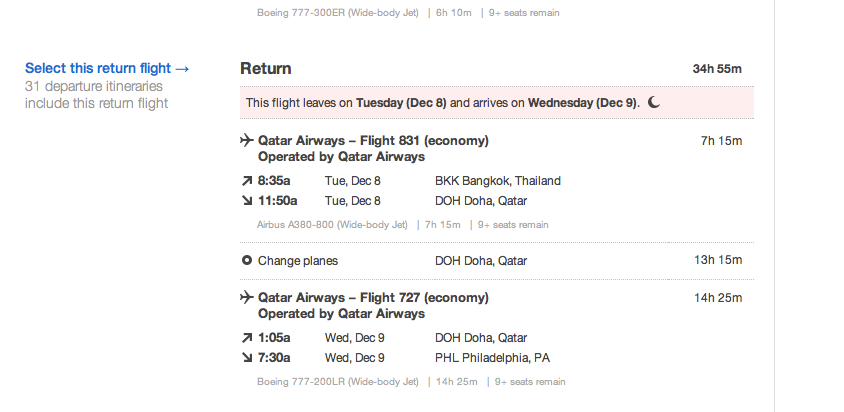Image resolution: width=844 pixels, height=412 pixels.
Task: Click the 'Select this return flight' link
Action: pos(107,69)
